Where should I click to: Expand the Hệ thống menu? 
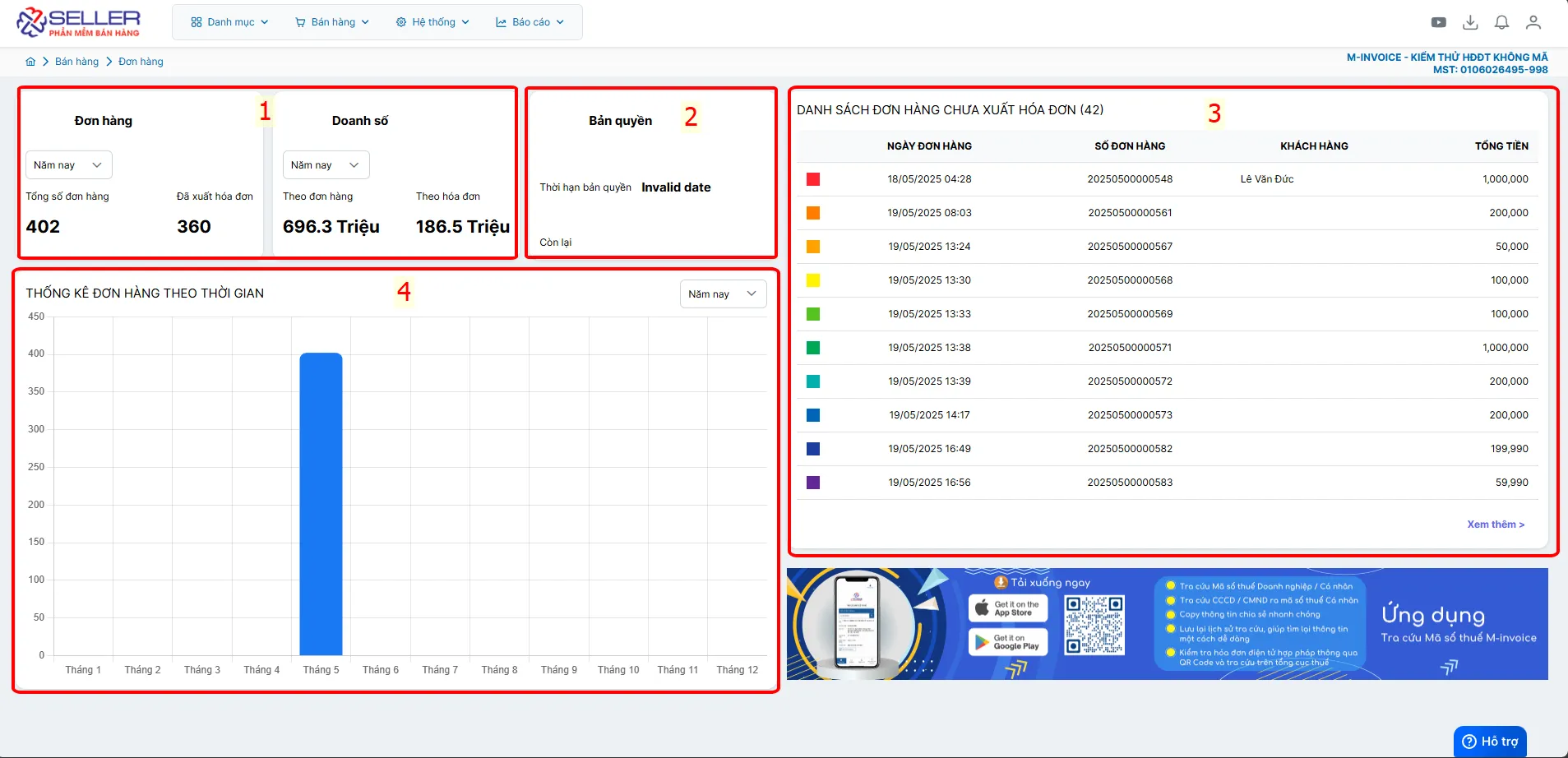coord(432,22)
